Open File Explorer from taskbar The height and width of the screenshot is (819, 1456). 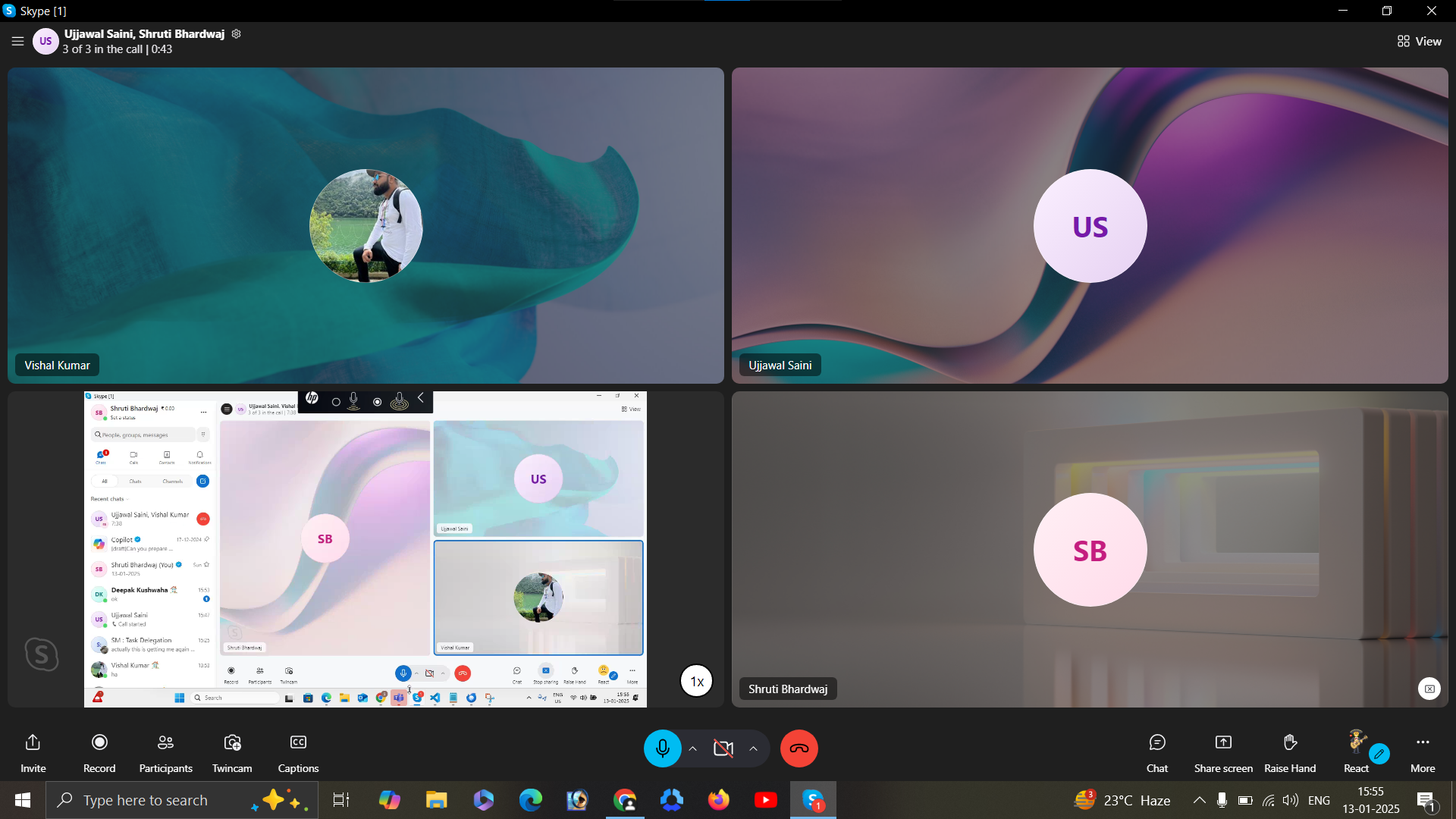coord(436,800)
